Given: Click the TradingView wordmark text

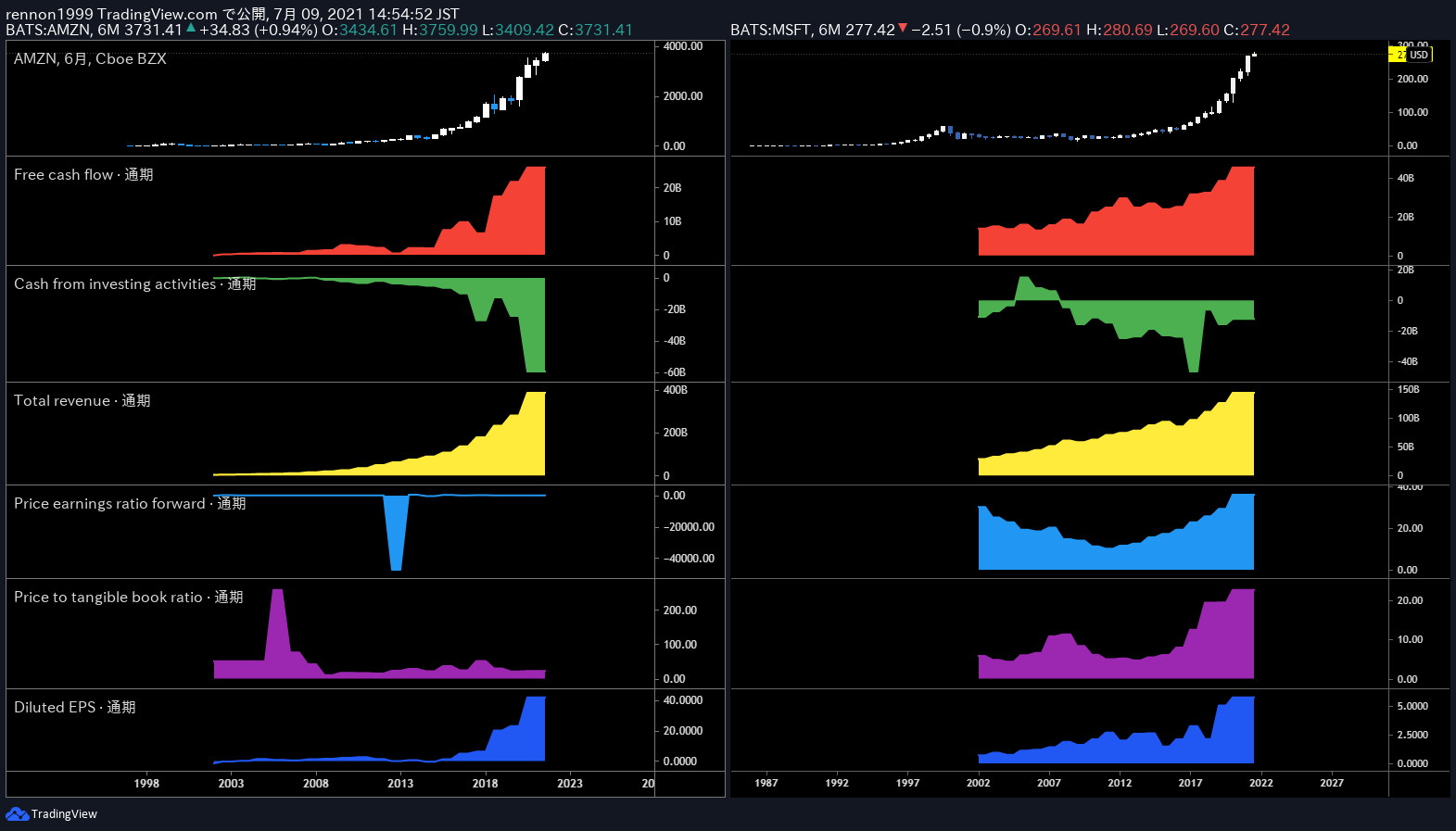Looking at the screenshot, I should 64,814.
